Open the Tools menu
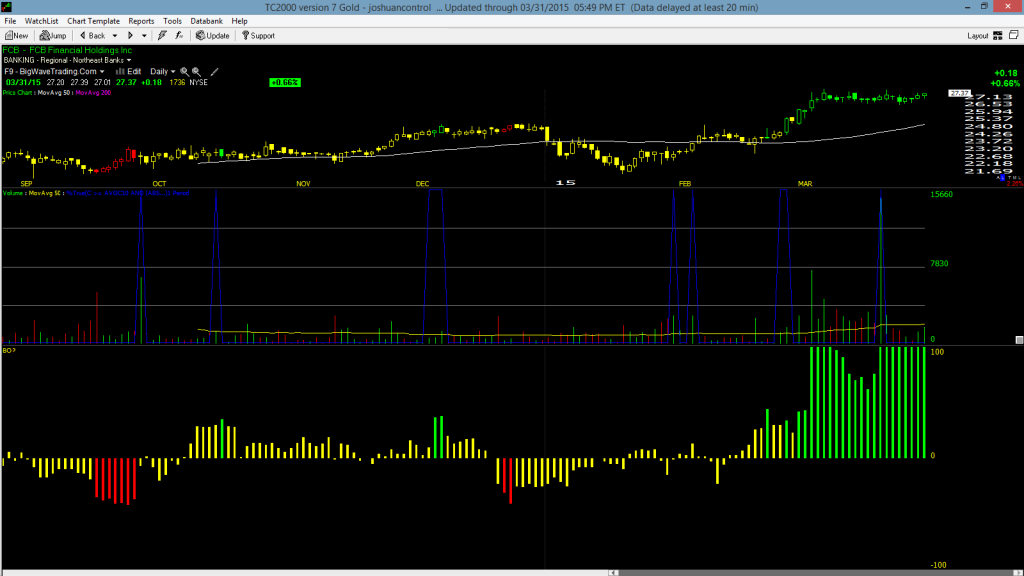This screenshot has height=576, width=1024. point(172,21)
